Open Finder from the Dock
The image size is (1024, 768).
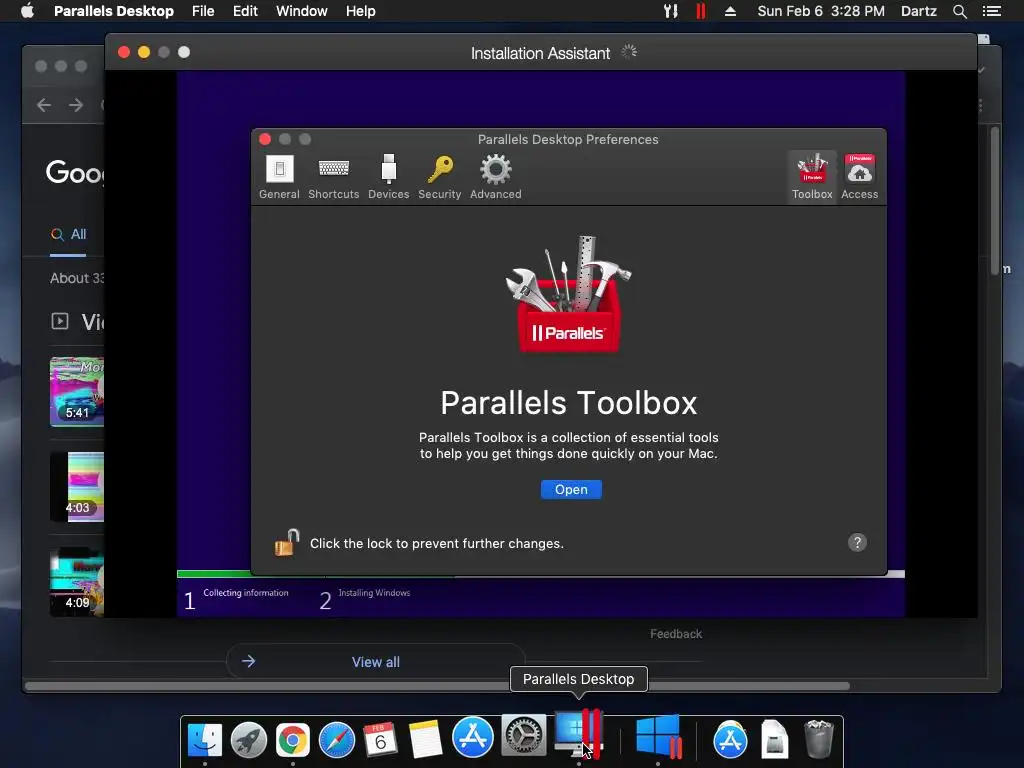(204, 739)
